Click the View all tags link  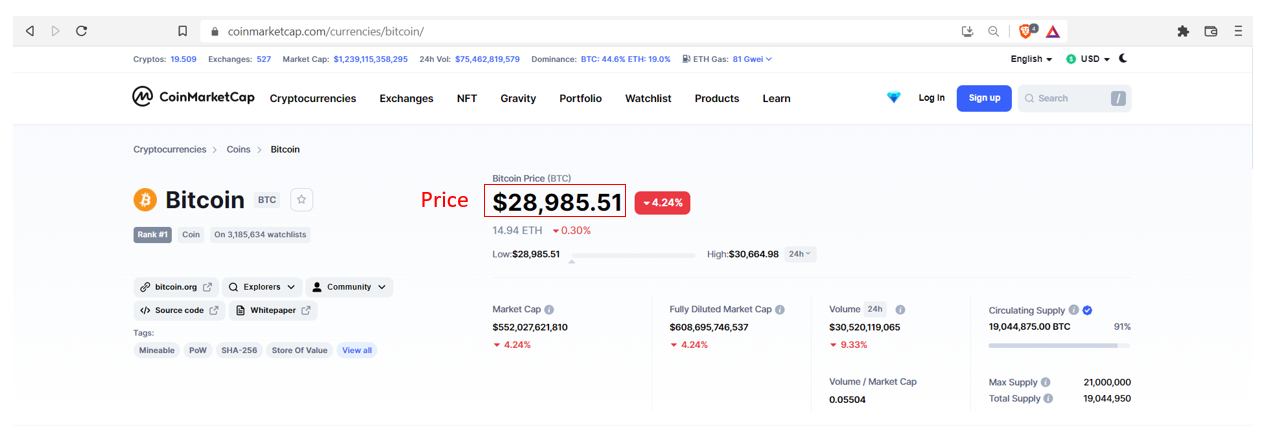357,350
